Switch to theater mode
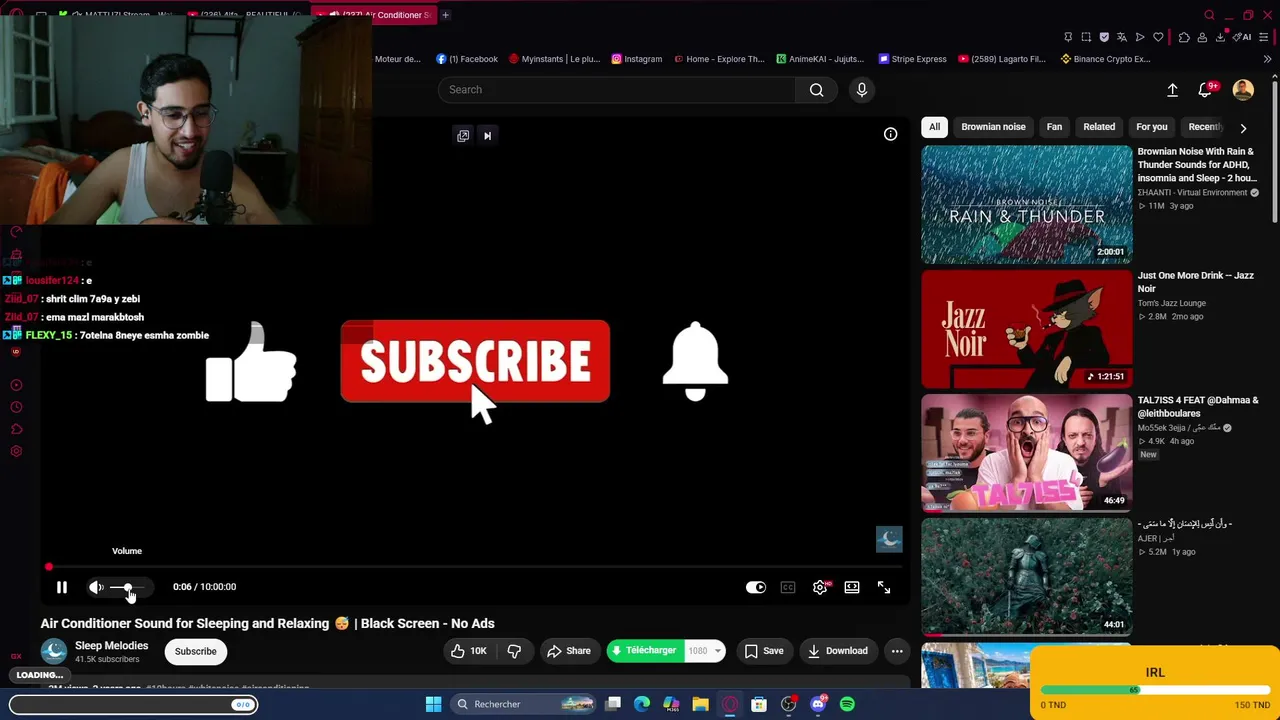This screenshot has width=1280, height=720. [852, 587]
